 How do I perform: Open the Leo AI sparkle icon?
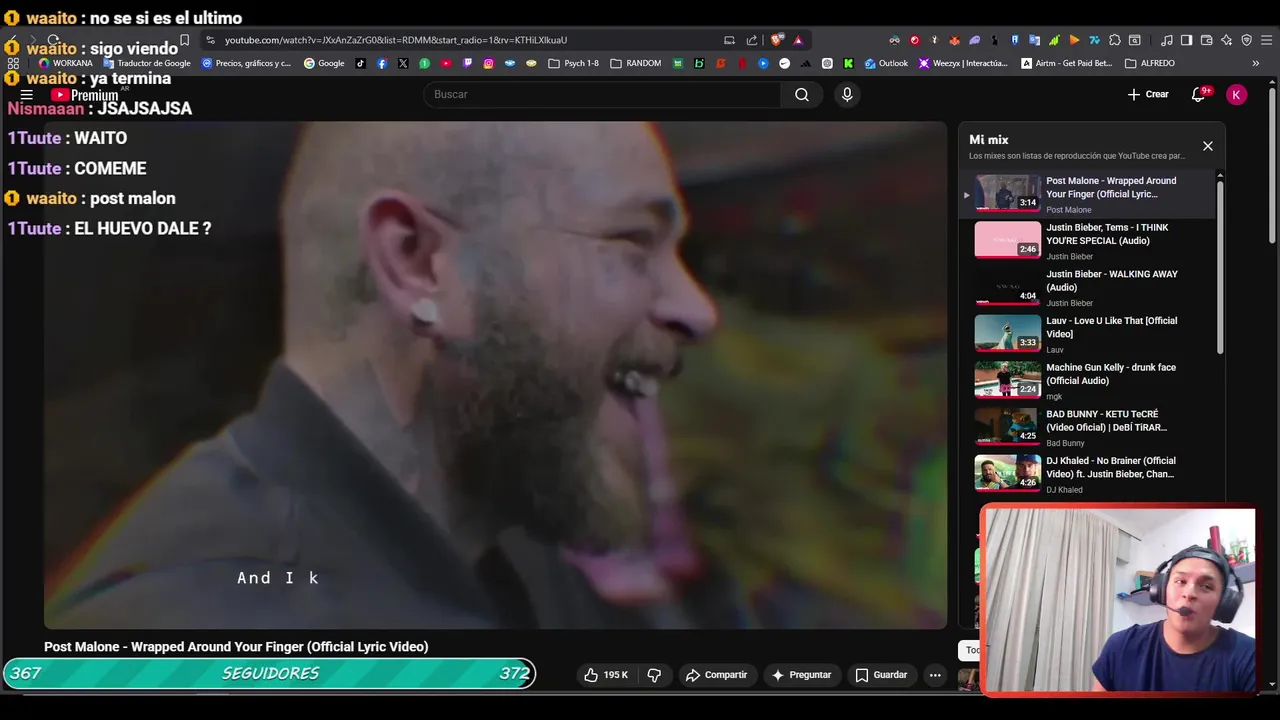coord(1227,40)
